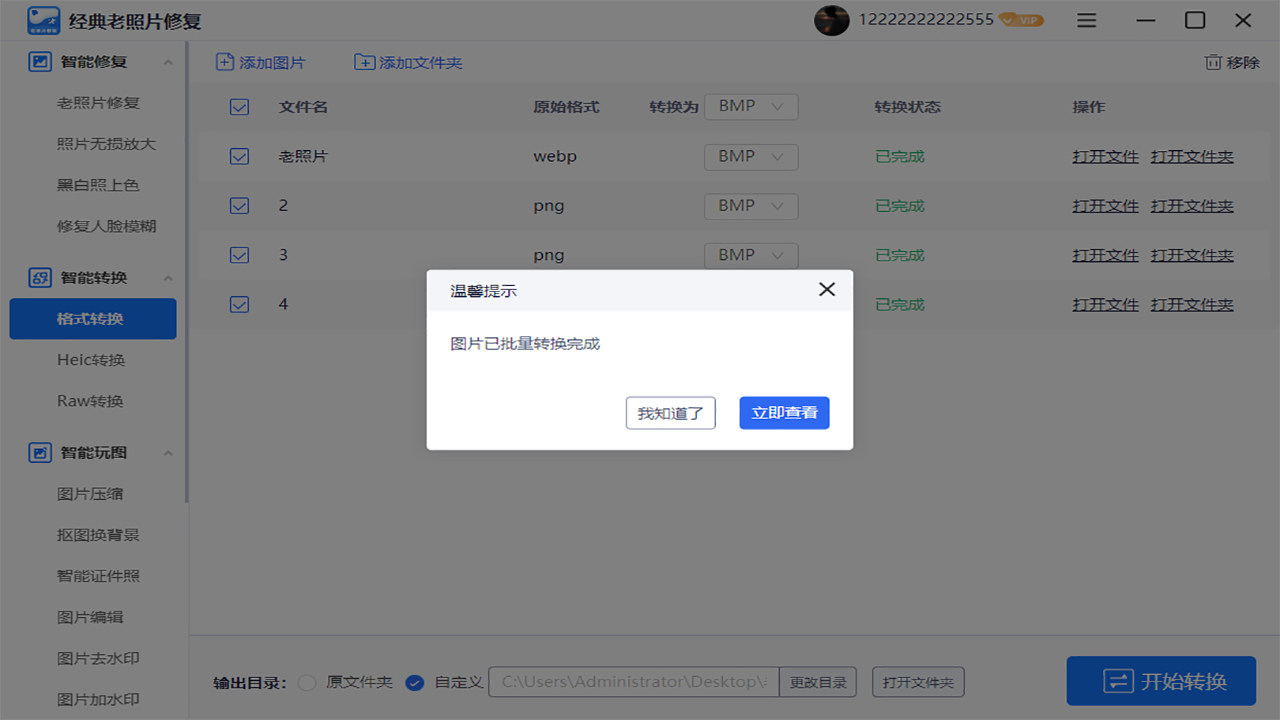
Task: Open the hamburger menu beside window controls
Action: 1086,19
